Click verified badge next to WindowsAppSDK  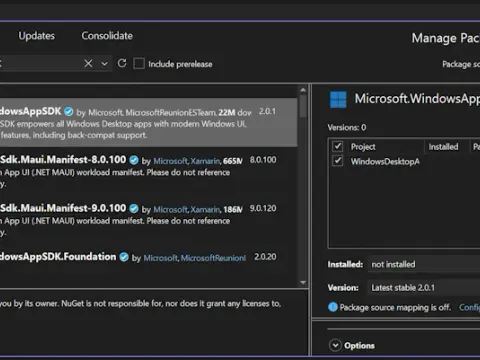coord(69,112)
